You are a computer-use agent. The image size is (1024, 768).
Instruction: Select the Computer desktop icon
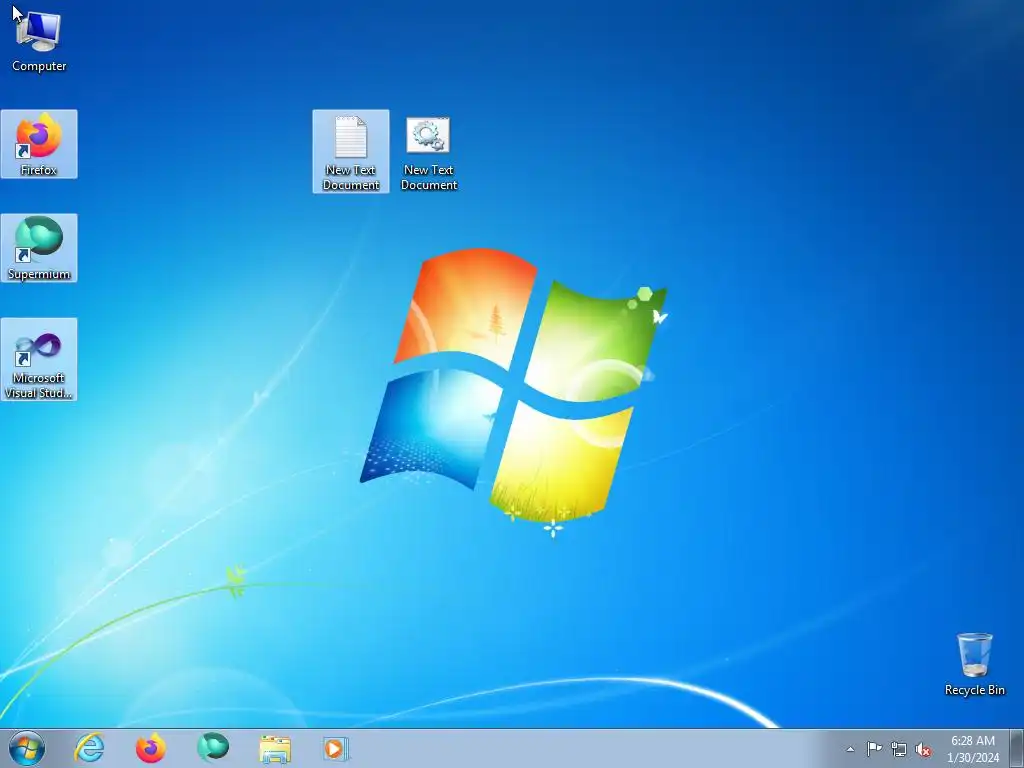click(39, 40)
